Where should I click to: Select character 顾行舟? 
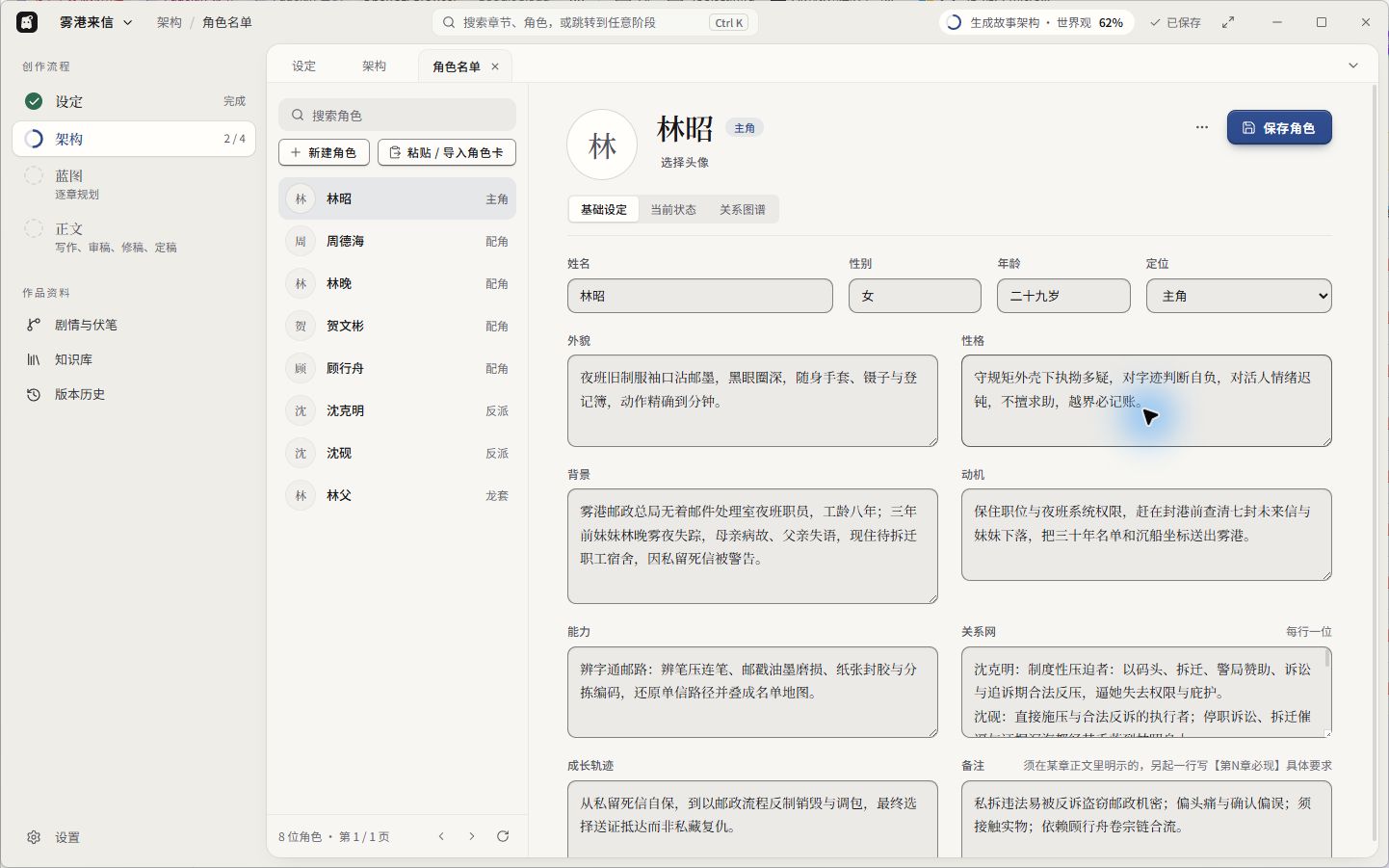coord(397,368)
